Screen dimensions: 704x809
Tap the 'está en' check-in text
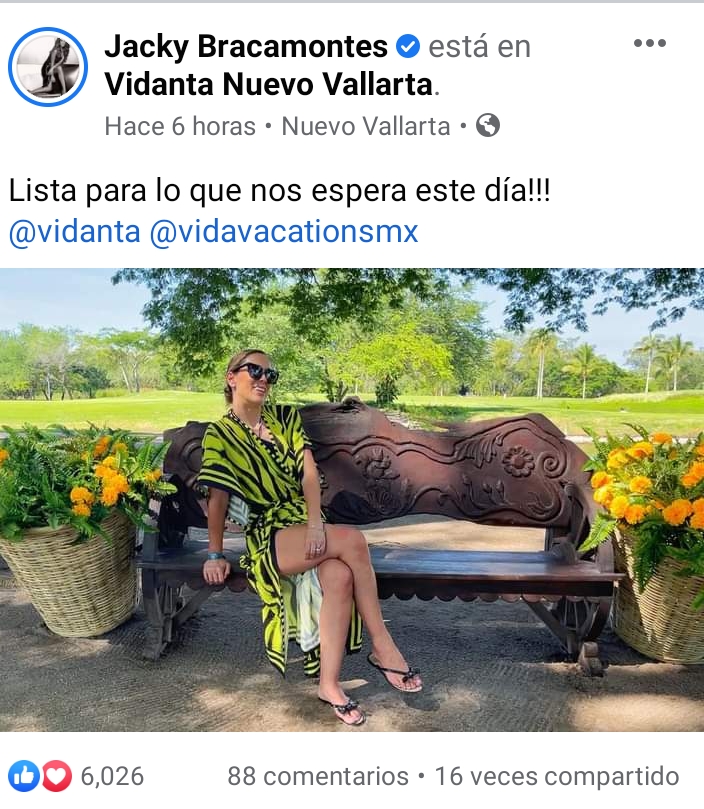(x=479, y=47)
